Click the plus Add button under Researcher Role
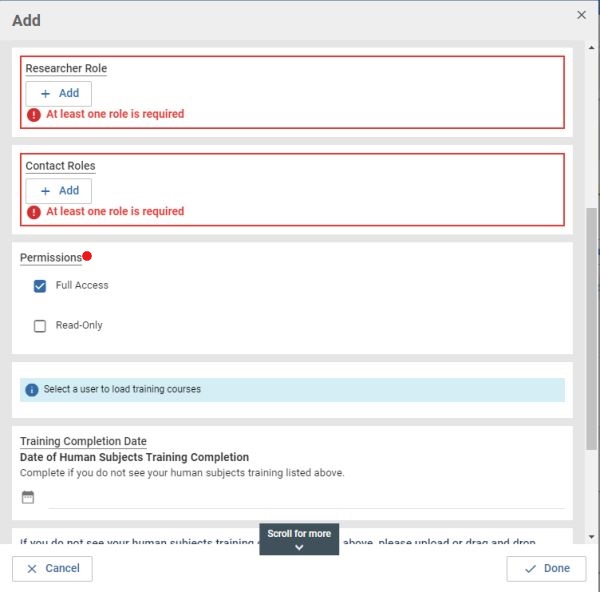The width and height of the screenshot is (600, 592). [58, 94]
